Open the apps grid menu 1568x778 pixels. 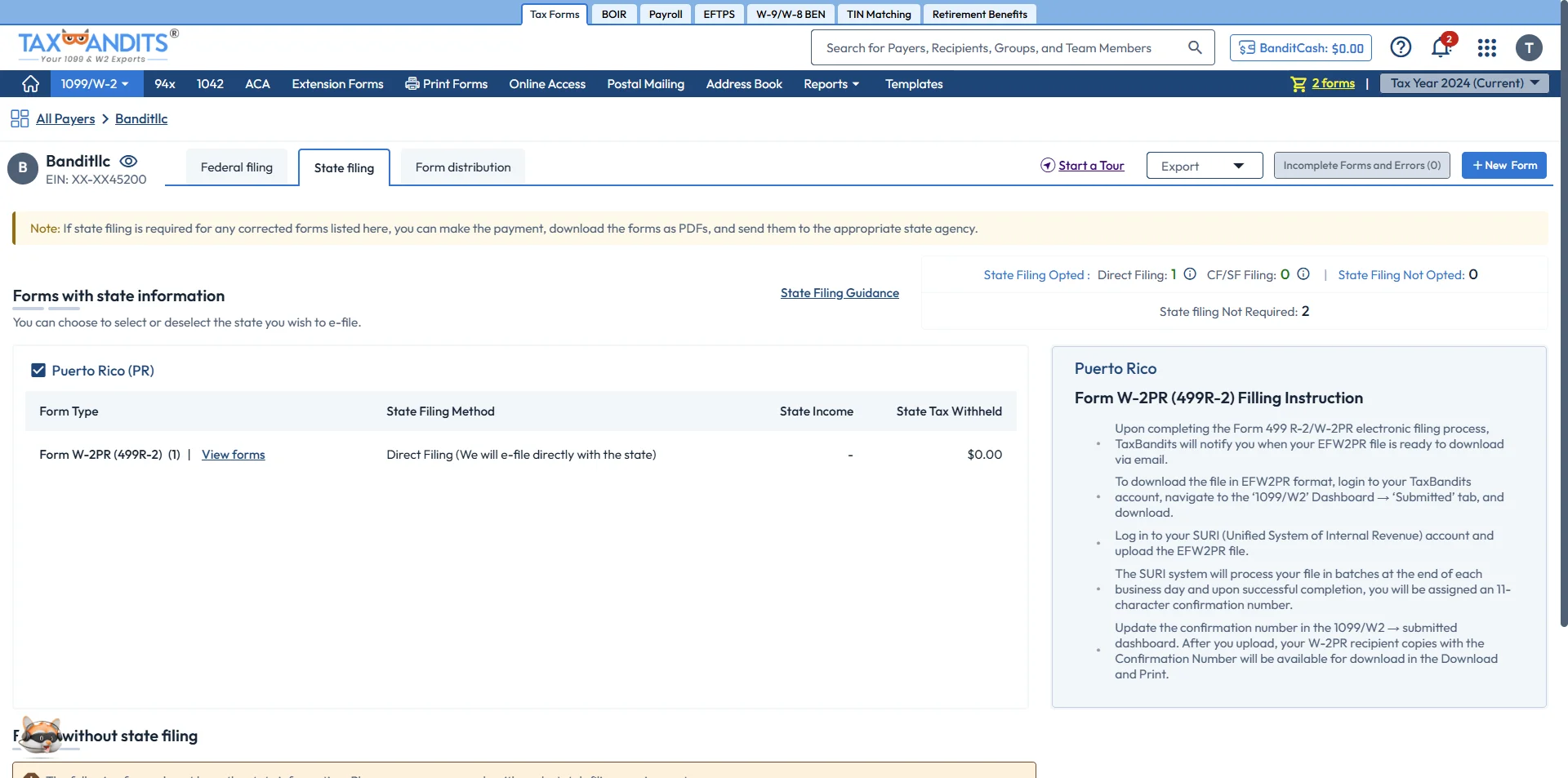[x=1486, y=47]
